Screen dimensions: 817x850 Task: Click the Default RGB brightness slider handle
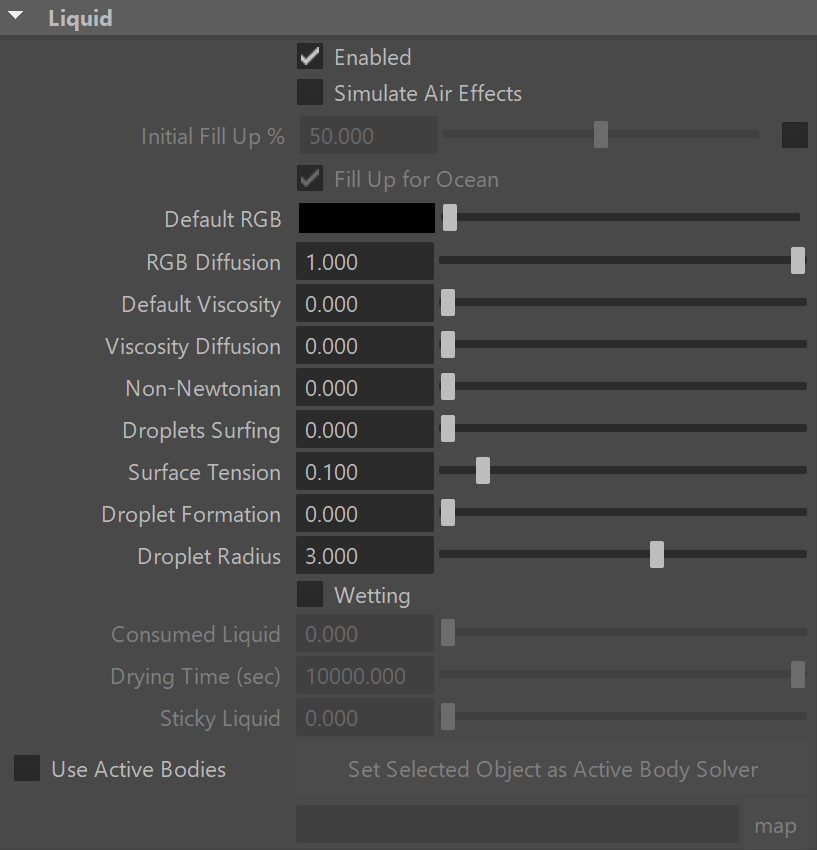[x=449, y=217]
